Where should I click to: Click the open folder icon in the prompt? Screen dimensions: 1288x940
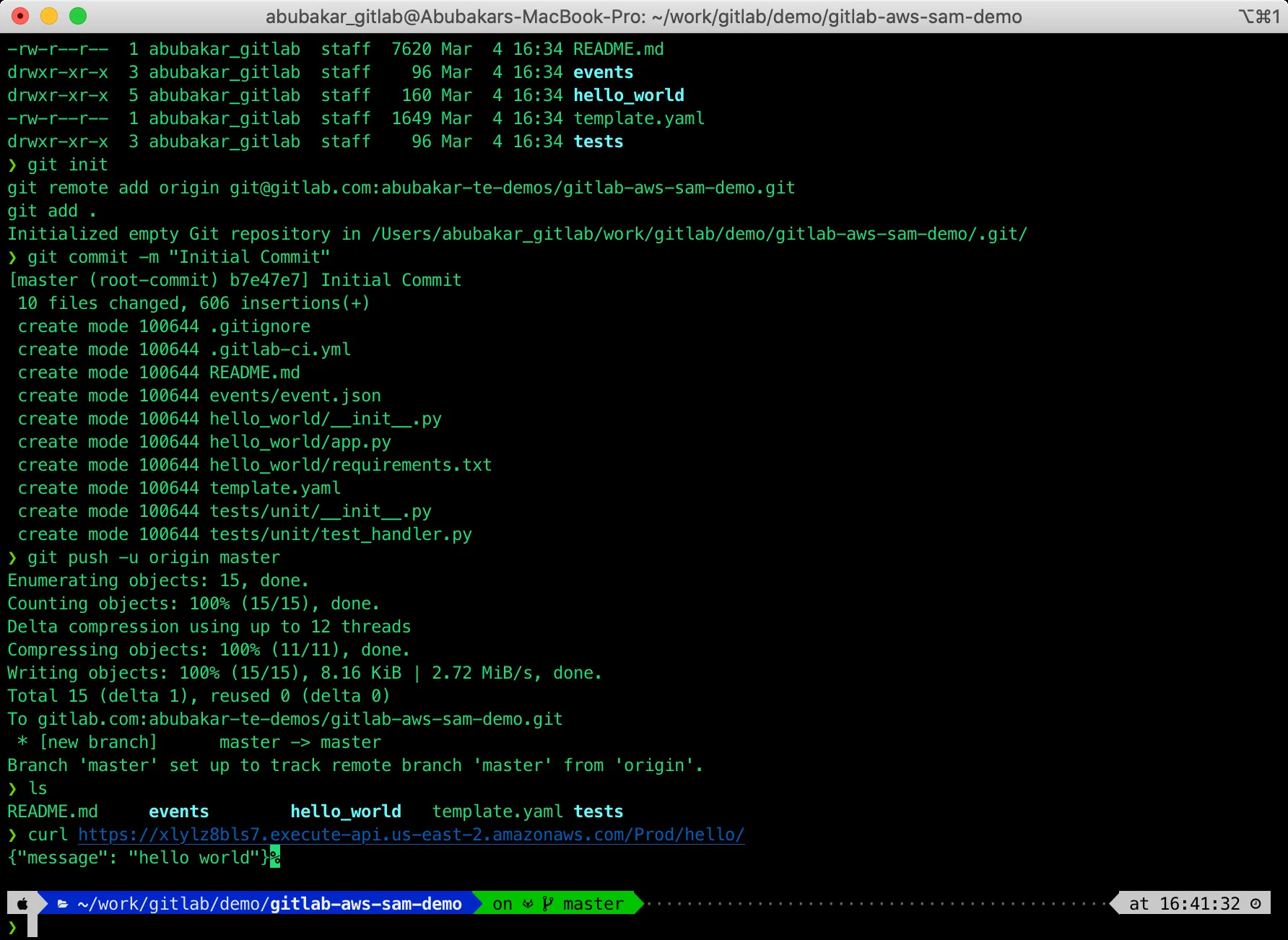[63, 904]
